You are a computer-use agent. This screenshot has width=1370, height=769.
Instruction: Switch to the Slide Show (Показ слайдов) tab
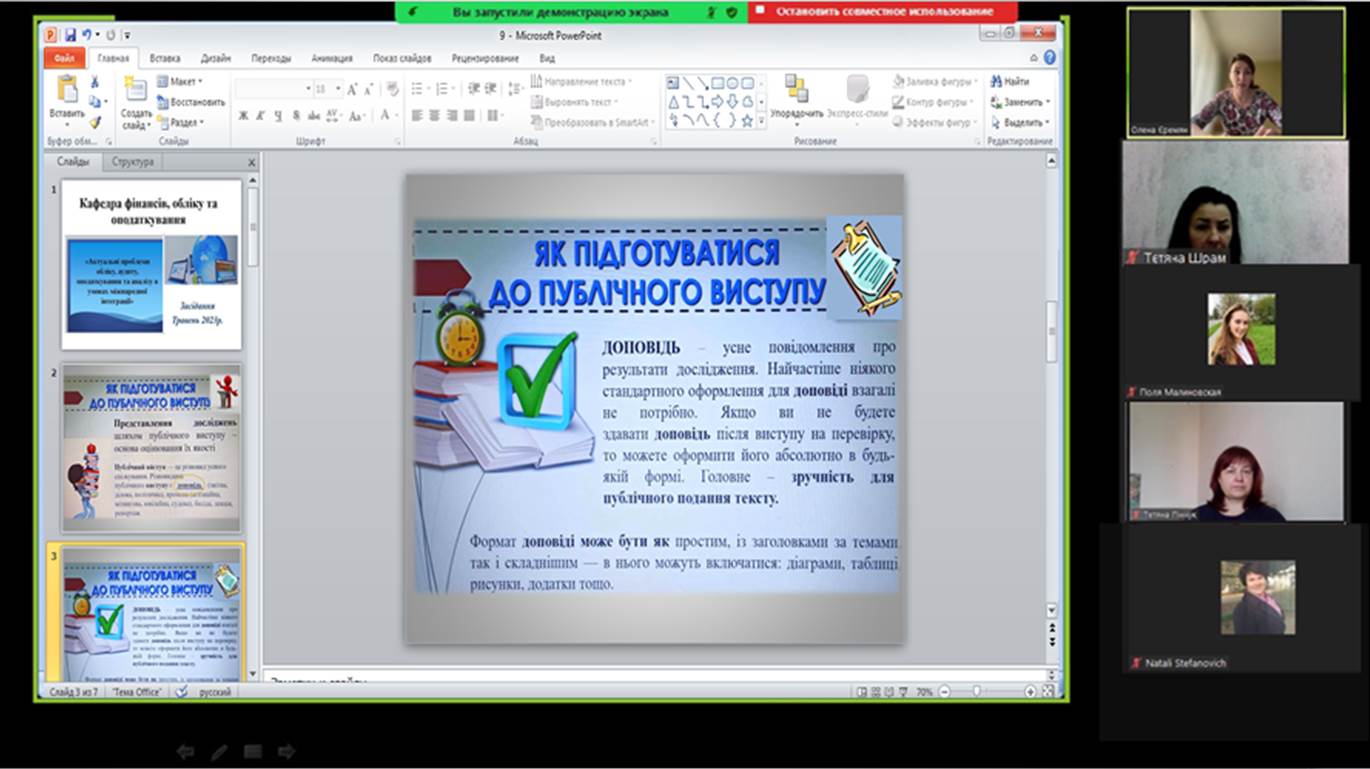pos(402,58)
